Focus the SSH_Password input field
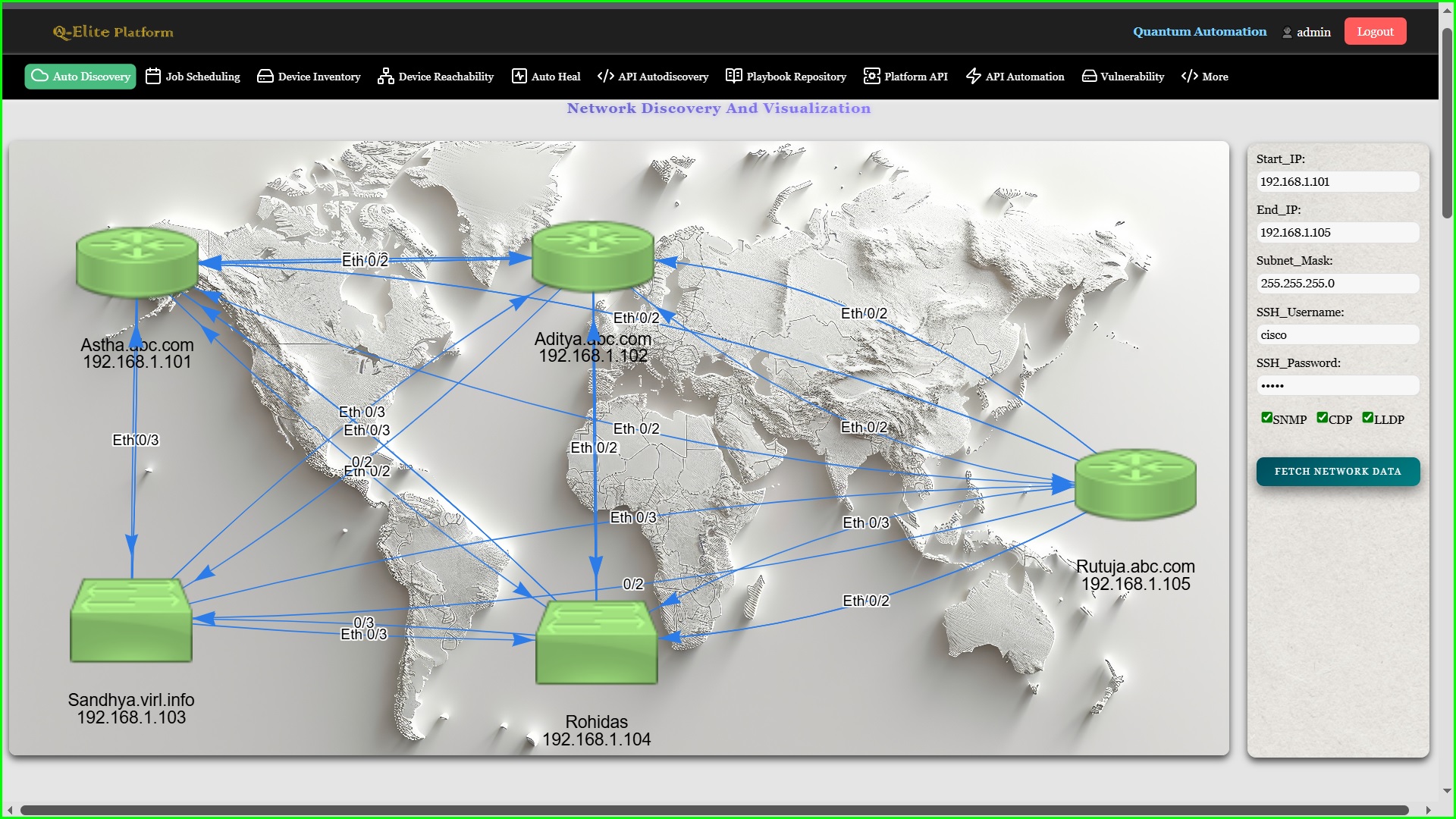 pos(1338,385)
